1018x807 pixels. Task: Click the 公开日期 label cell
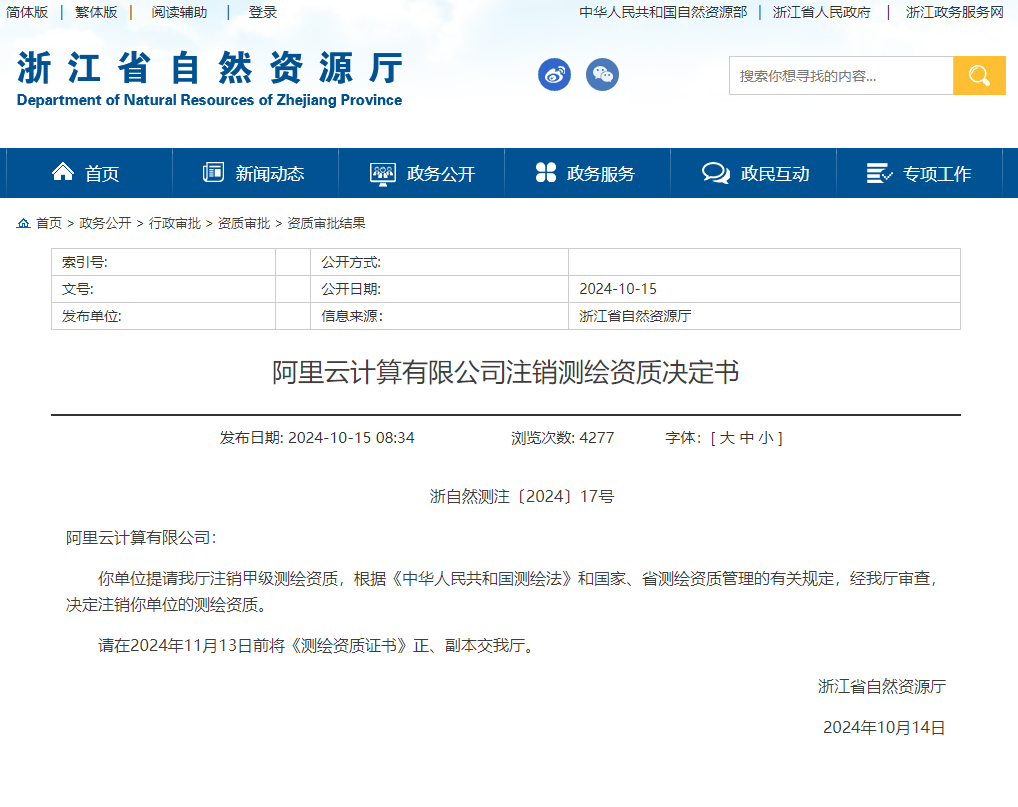[439, 289]
